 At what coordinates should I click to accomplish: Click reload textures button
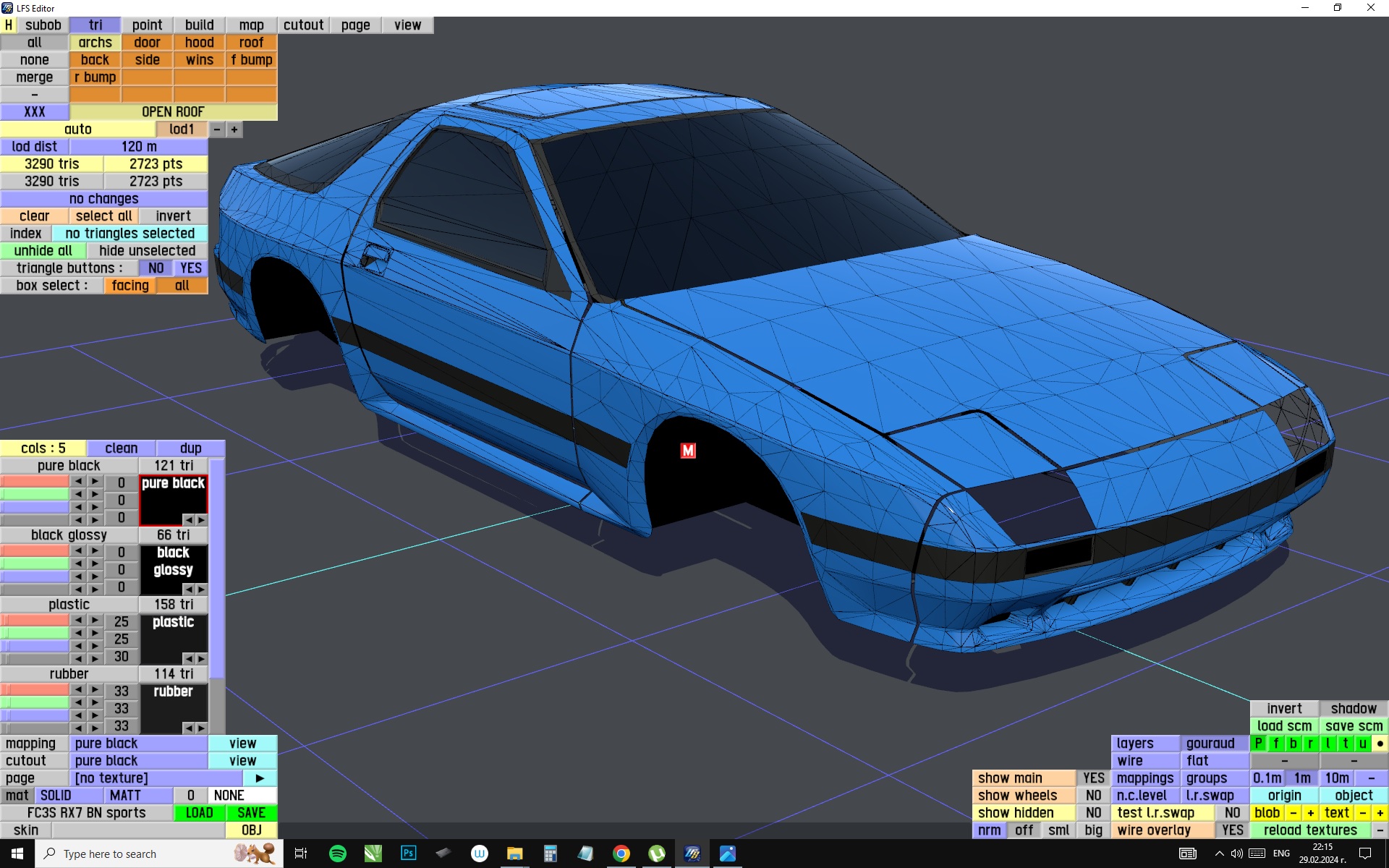(1310, 830)
